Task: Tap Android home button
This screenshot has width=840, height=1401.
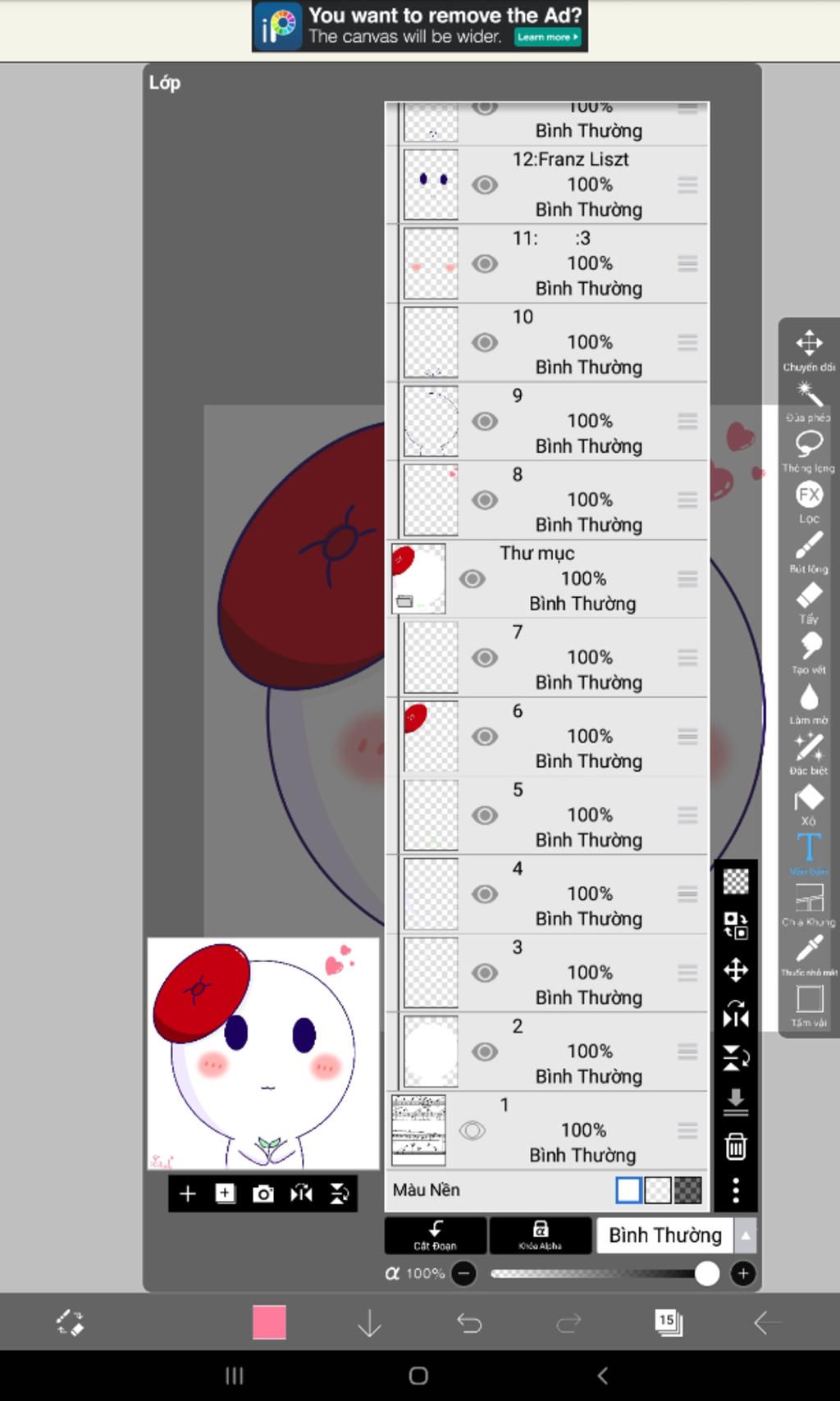Action: coord(418,1376)
